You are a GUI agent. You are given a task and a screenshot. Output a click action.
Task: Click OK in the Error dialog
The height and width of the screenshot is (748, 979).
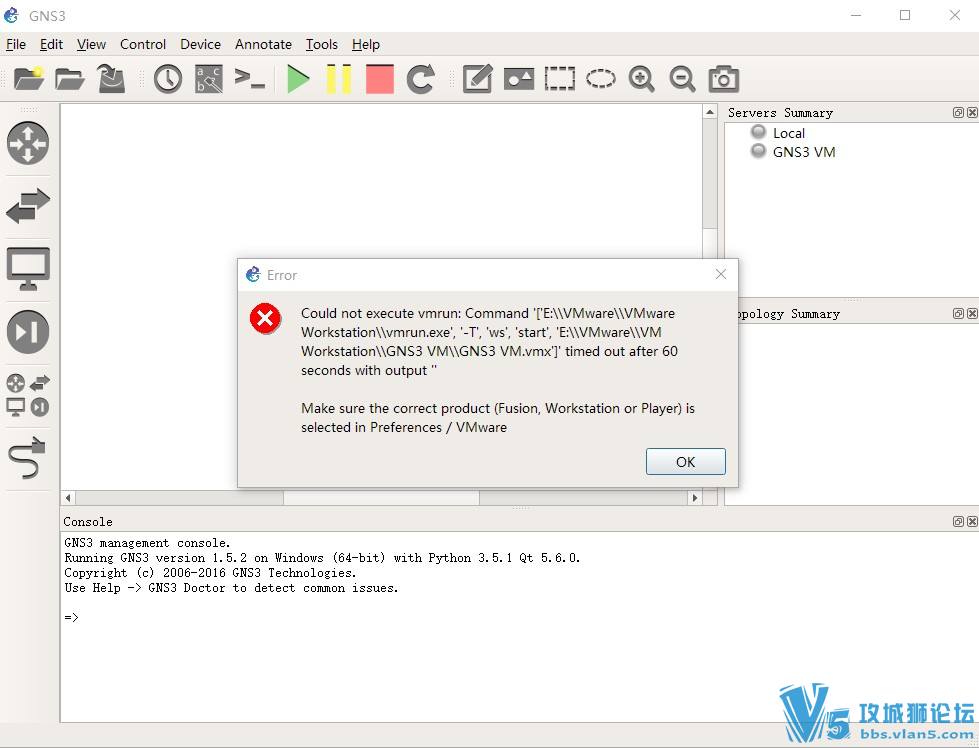[685, 461]
